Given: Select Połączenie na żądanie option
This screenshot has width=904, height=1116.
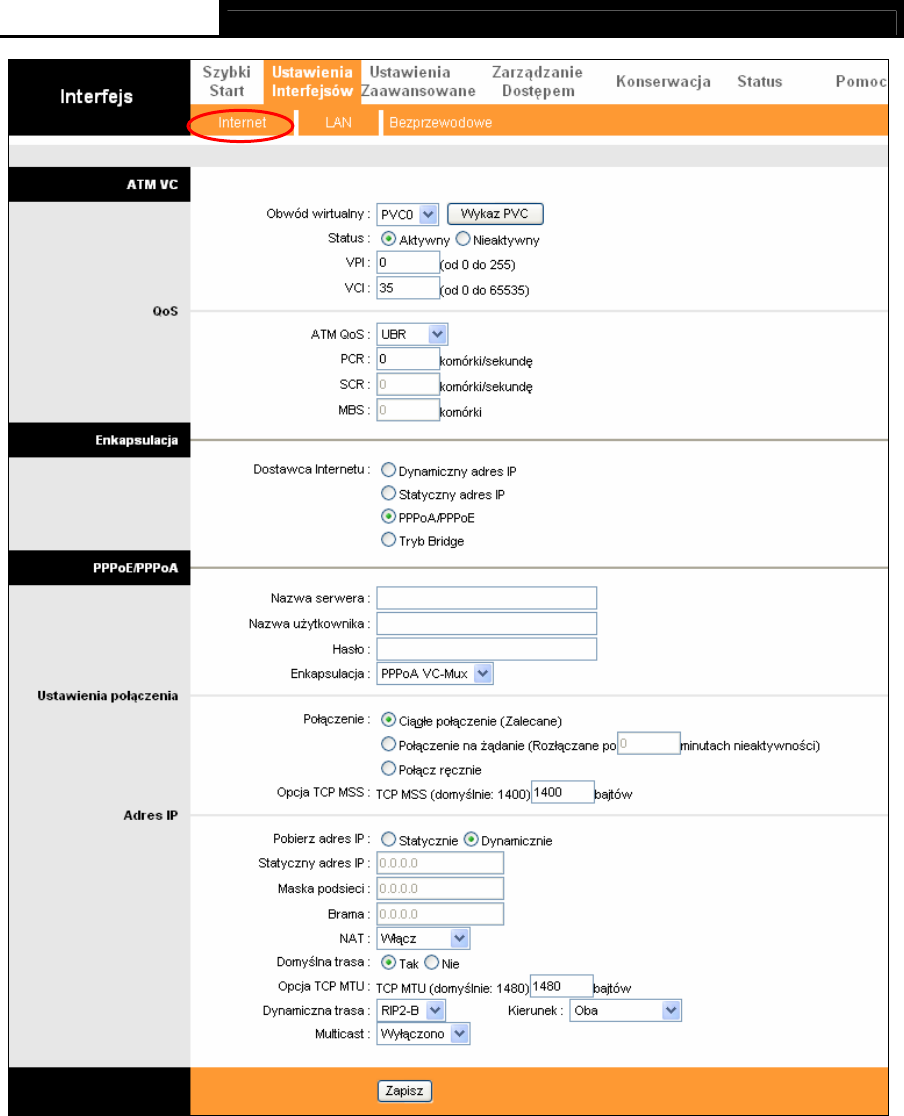Looking at the screenshot, I should point(388,744).
